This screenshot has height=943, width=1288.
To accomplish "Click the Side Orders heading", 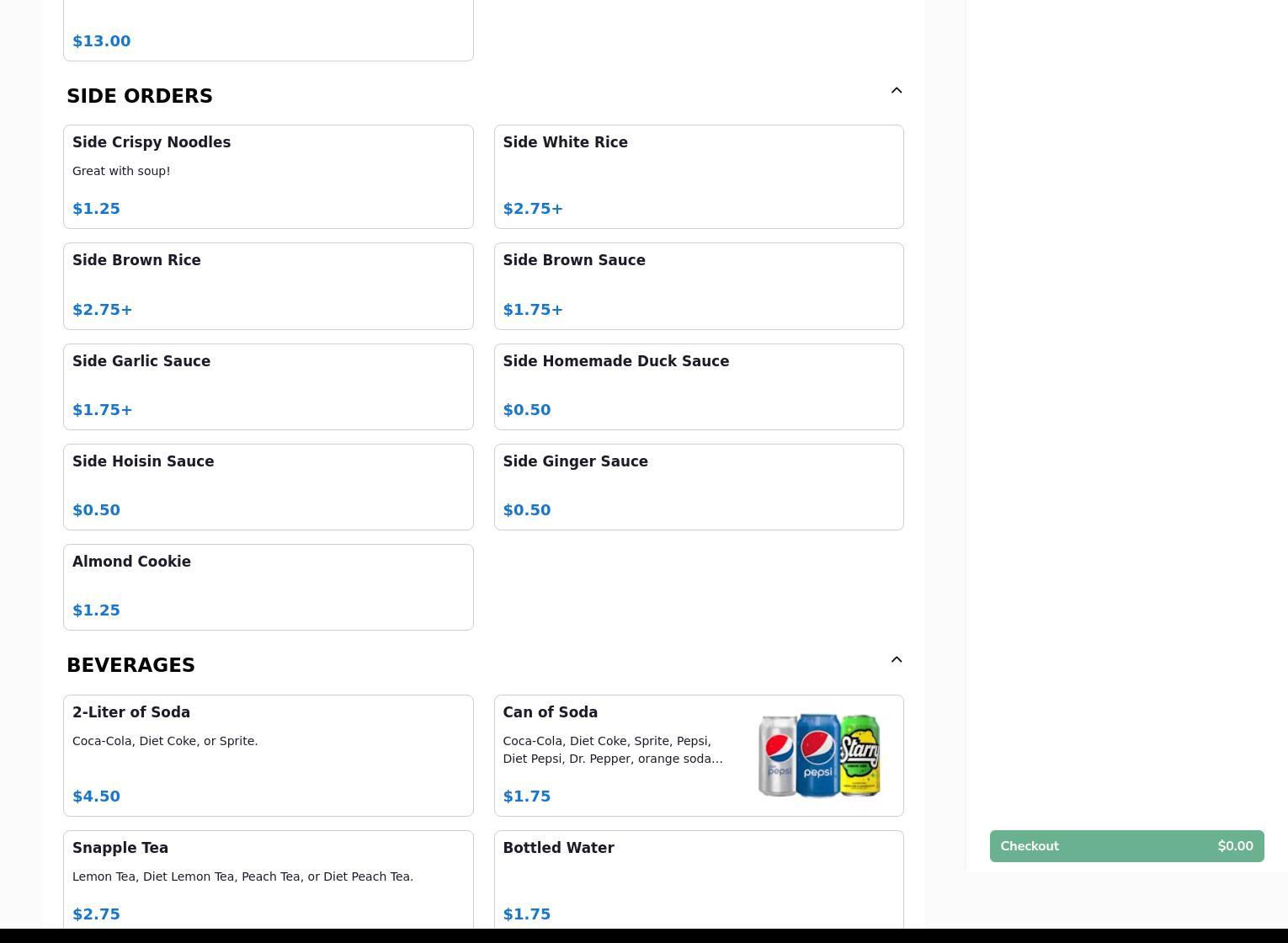I will coord(140,96).
